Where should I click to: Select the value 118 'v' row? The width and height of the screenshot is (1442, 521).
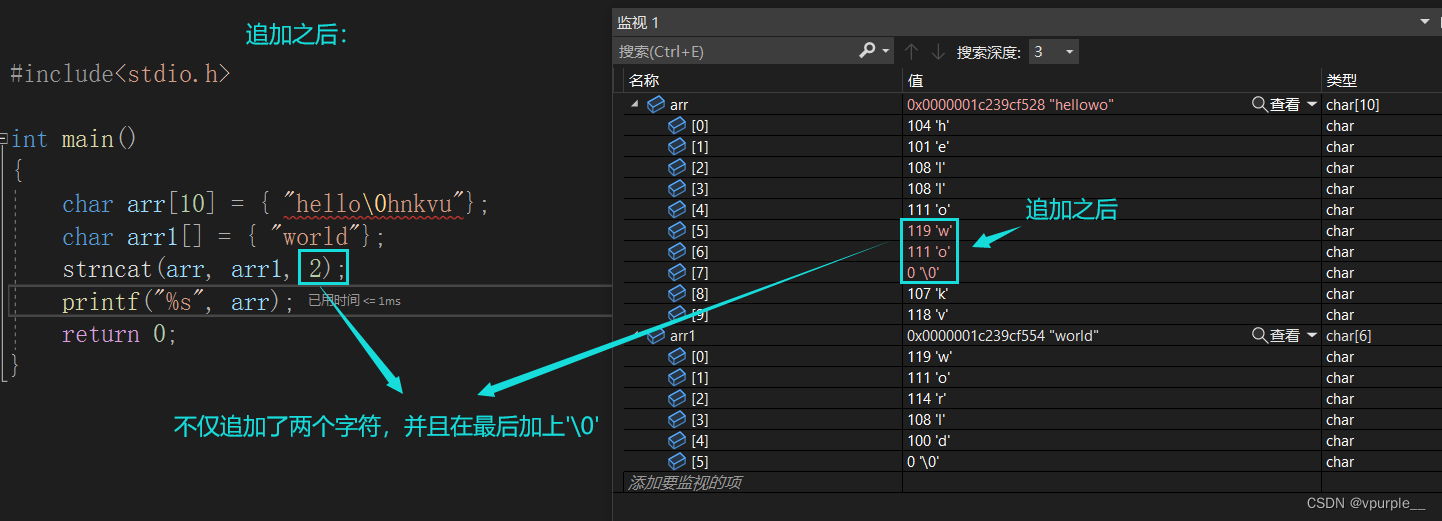(x=927, y=314)
